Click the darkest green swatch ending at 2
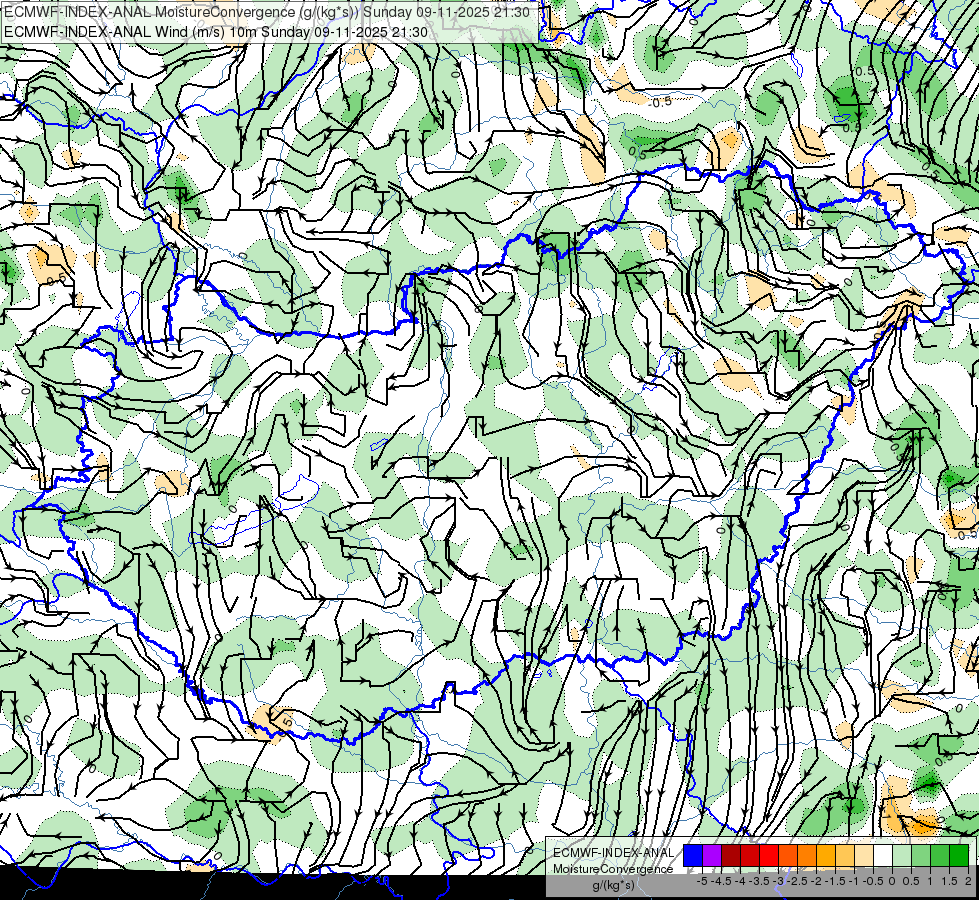Image resolution: width=979 pixels, height=900 pixels. [959, 855]
